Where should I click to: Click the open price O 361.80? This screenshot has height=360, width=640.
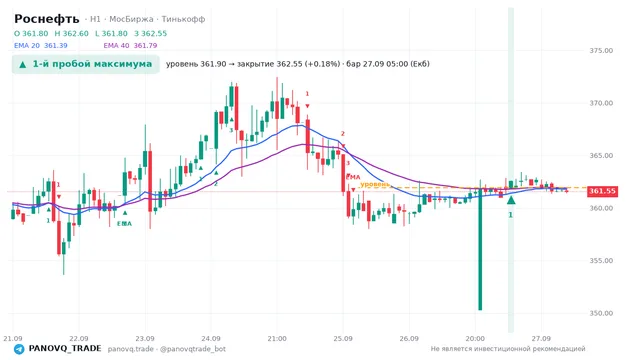tap(31, 33)
